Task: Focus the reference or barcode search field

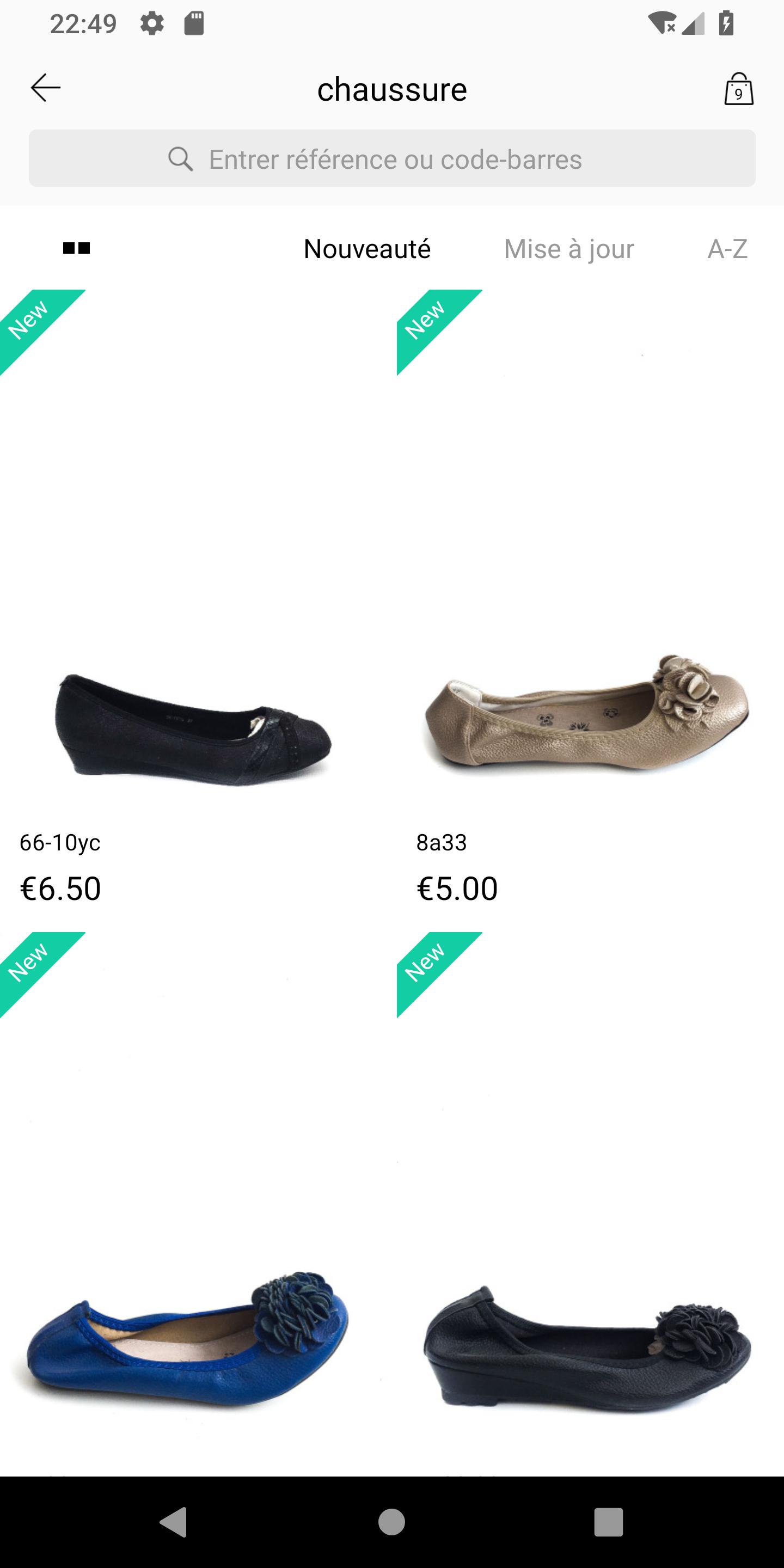Action: point(392,158)
